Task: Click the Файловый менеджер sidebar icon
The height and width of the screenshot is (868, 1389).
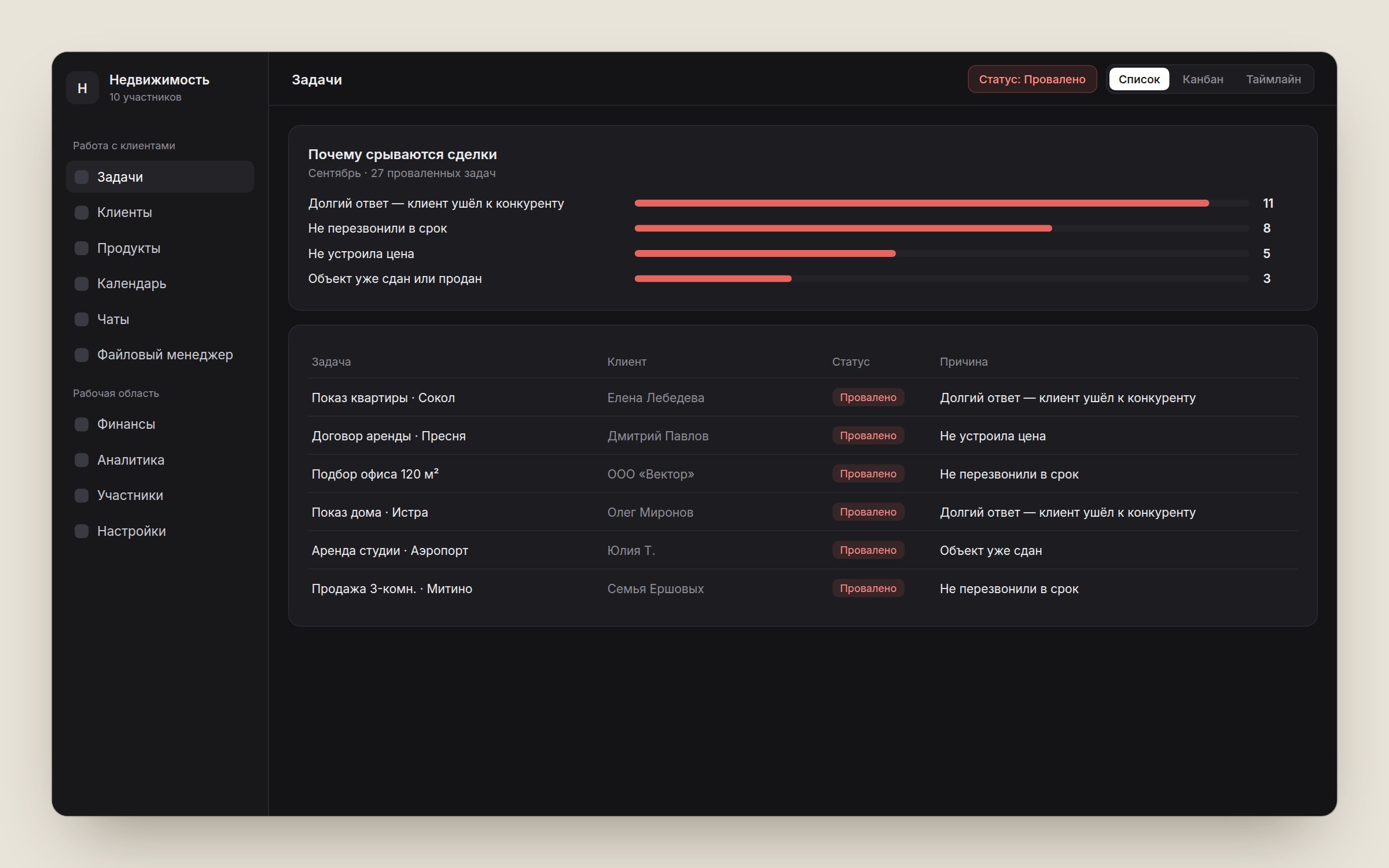Action: 82,355
